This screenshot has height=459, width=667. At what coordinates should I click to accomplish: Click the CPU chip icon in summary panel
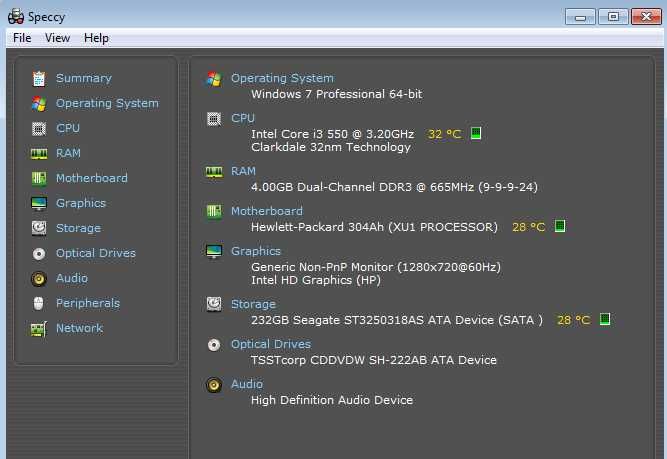tap(214, 119)
